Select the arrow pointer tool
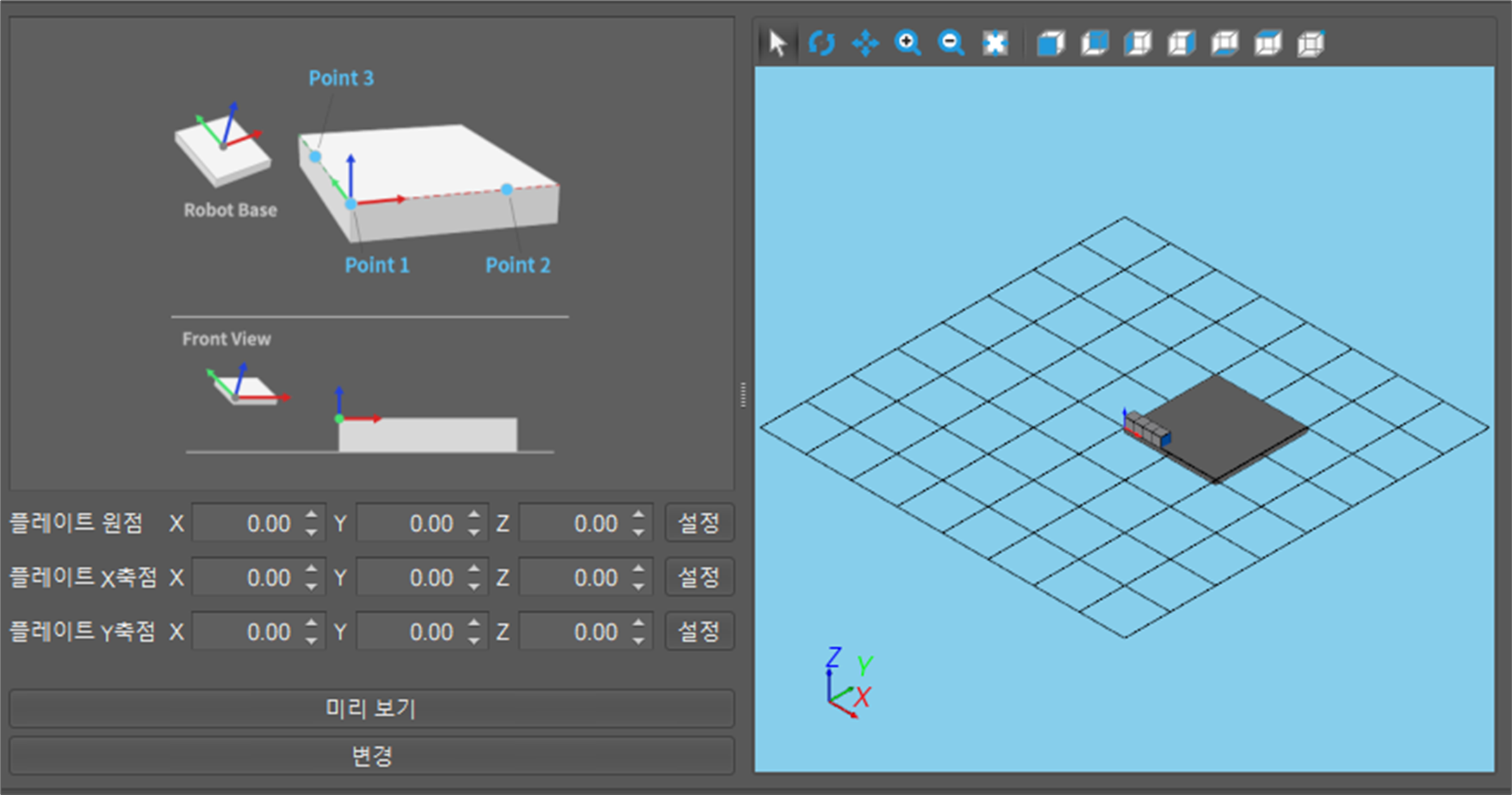The image size is (1512, 795). point(777,43)
